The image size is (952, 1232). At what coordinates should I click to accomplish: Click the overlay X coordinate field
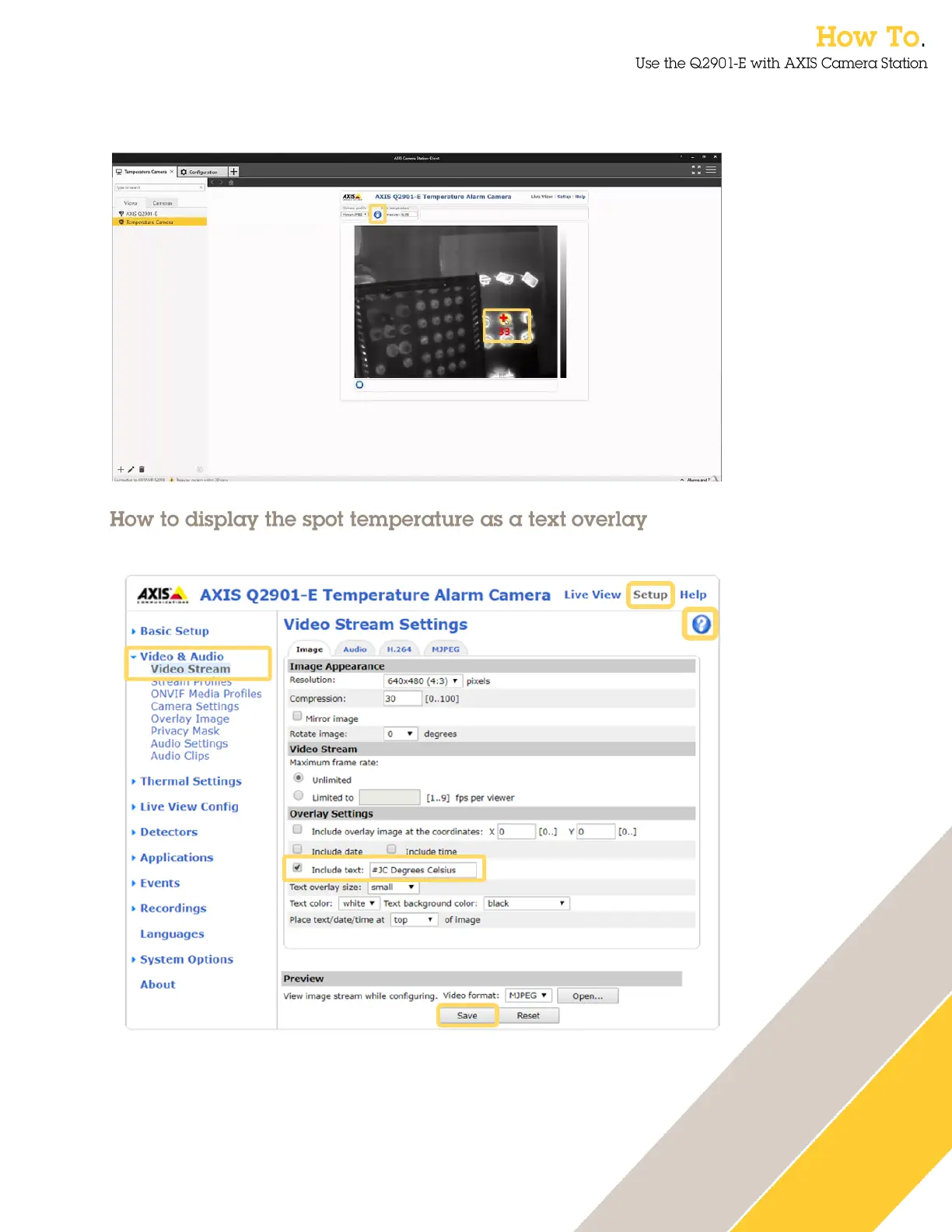pos(516,831)
